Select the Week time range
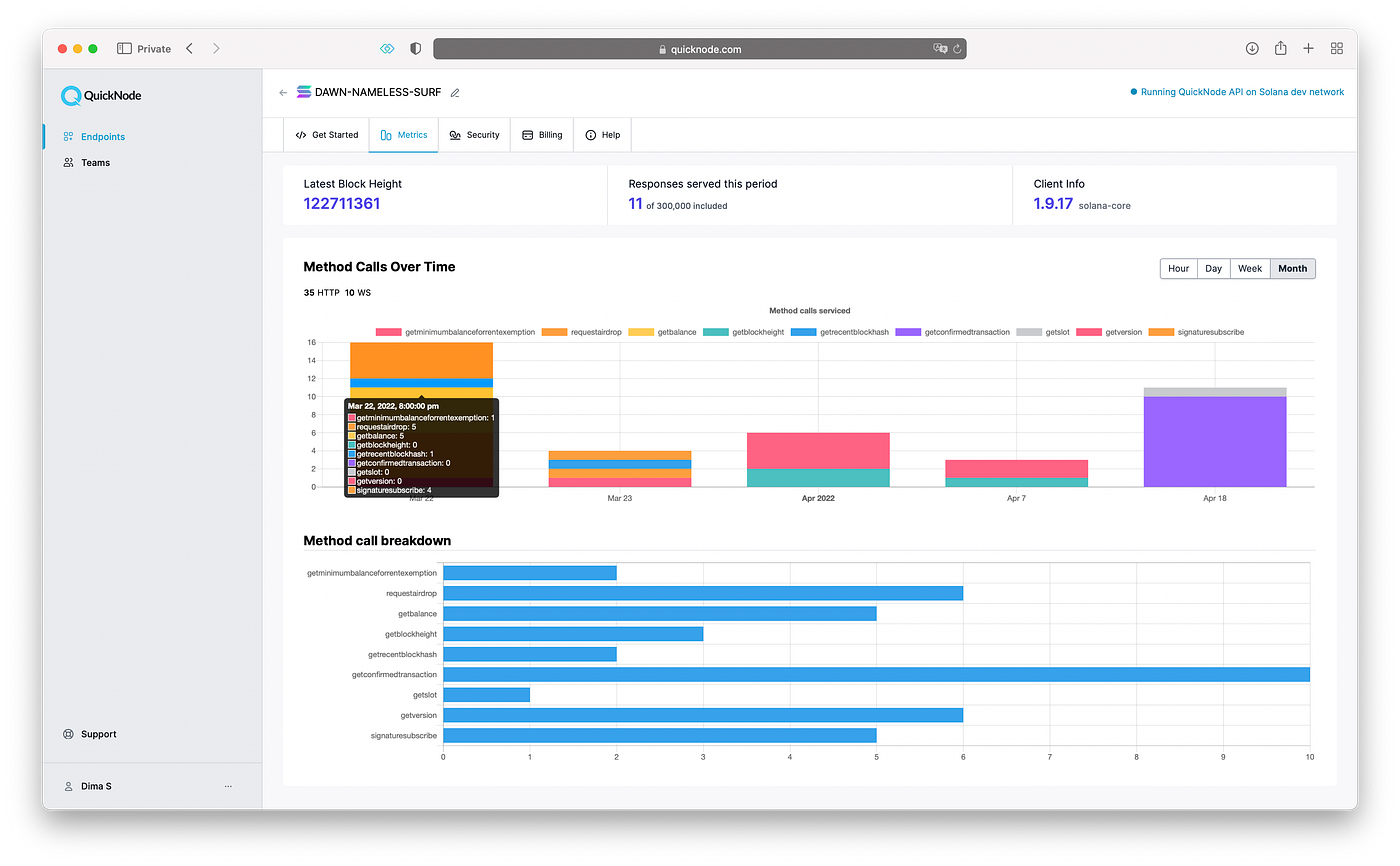The width and height of the screenshot is (1400, 866). [x=1250, y=268]
